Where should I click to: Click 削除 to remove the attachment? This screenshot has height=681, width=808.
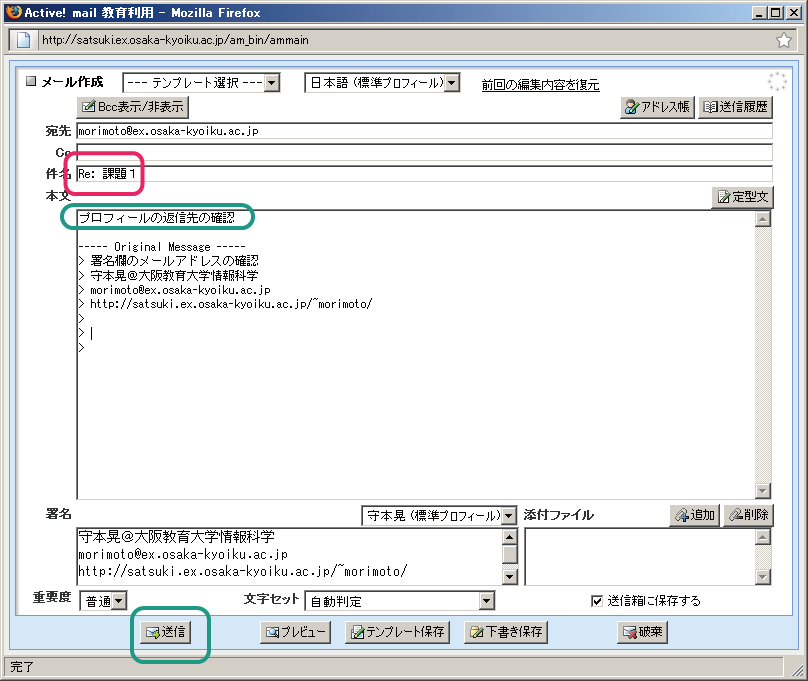[747, 515]
